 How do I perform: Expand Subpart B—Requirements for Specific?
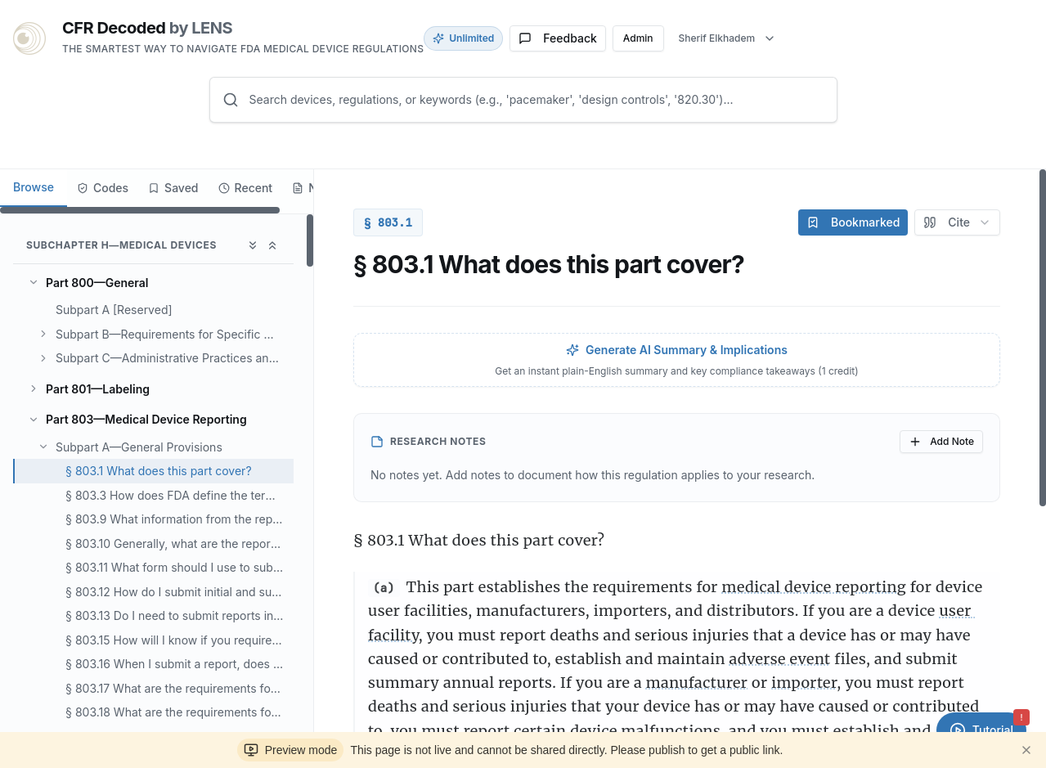(x=43, y=334)
